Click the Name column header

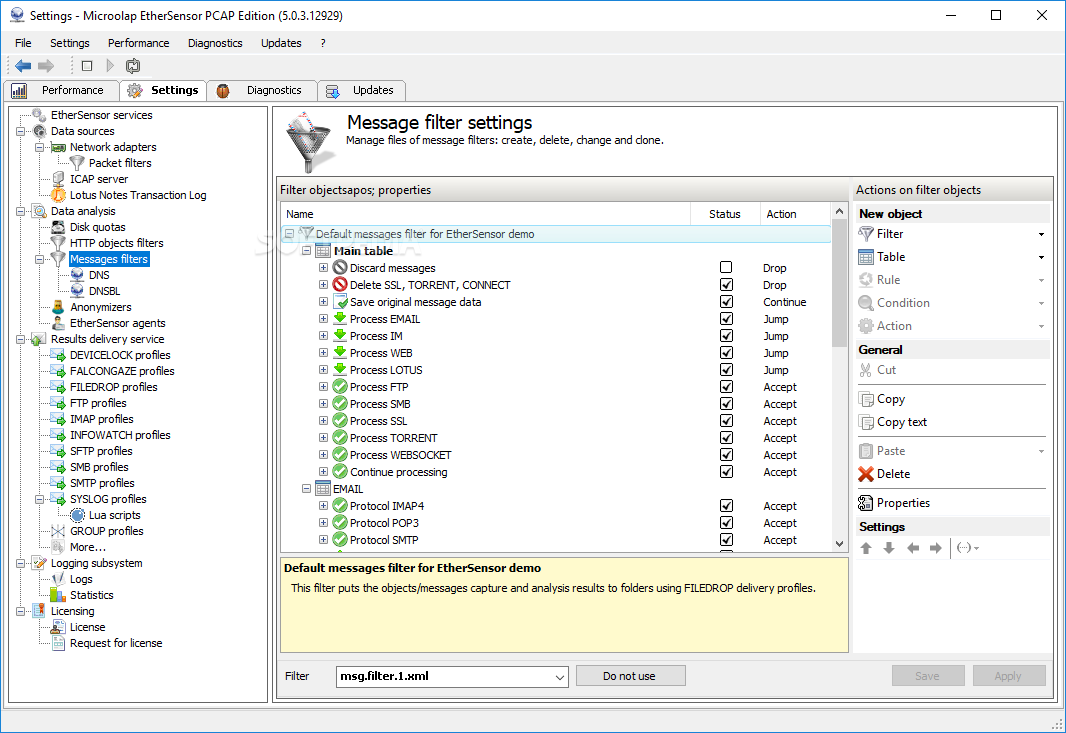(x=486, y=214)
